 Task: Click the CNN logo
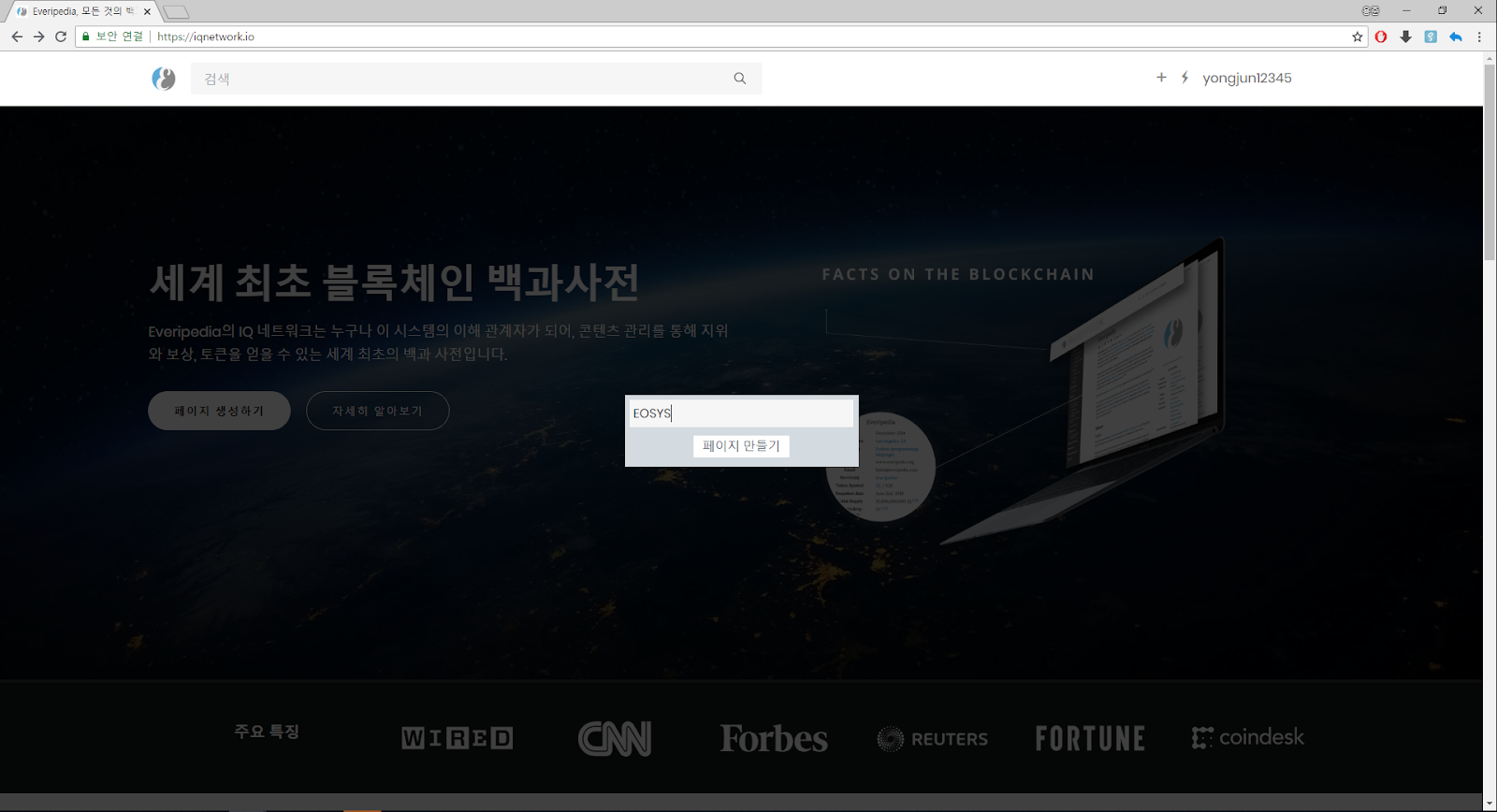tap(615, 738)
